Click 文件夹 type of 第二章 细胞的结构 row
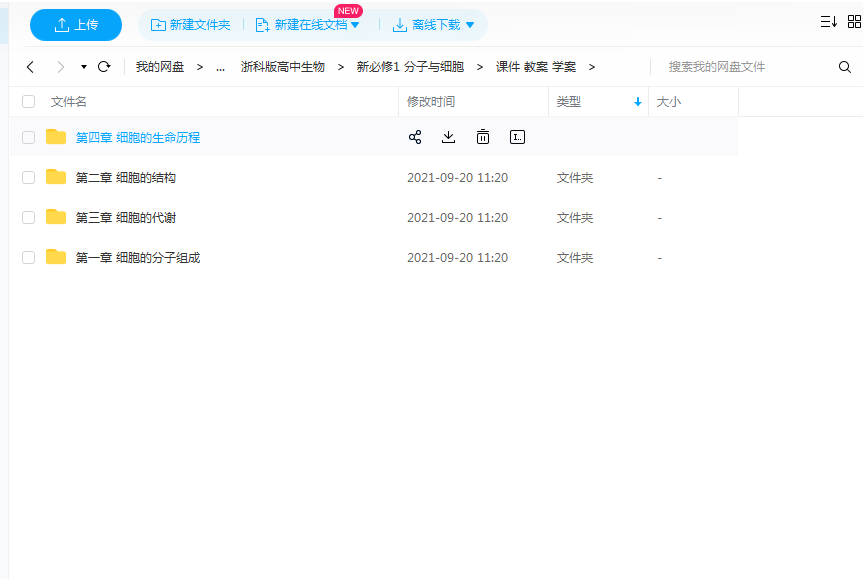The image size is (863, 579). [575, 178]
